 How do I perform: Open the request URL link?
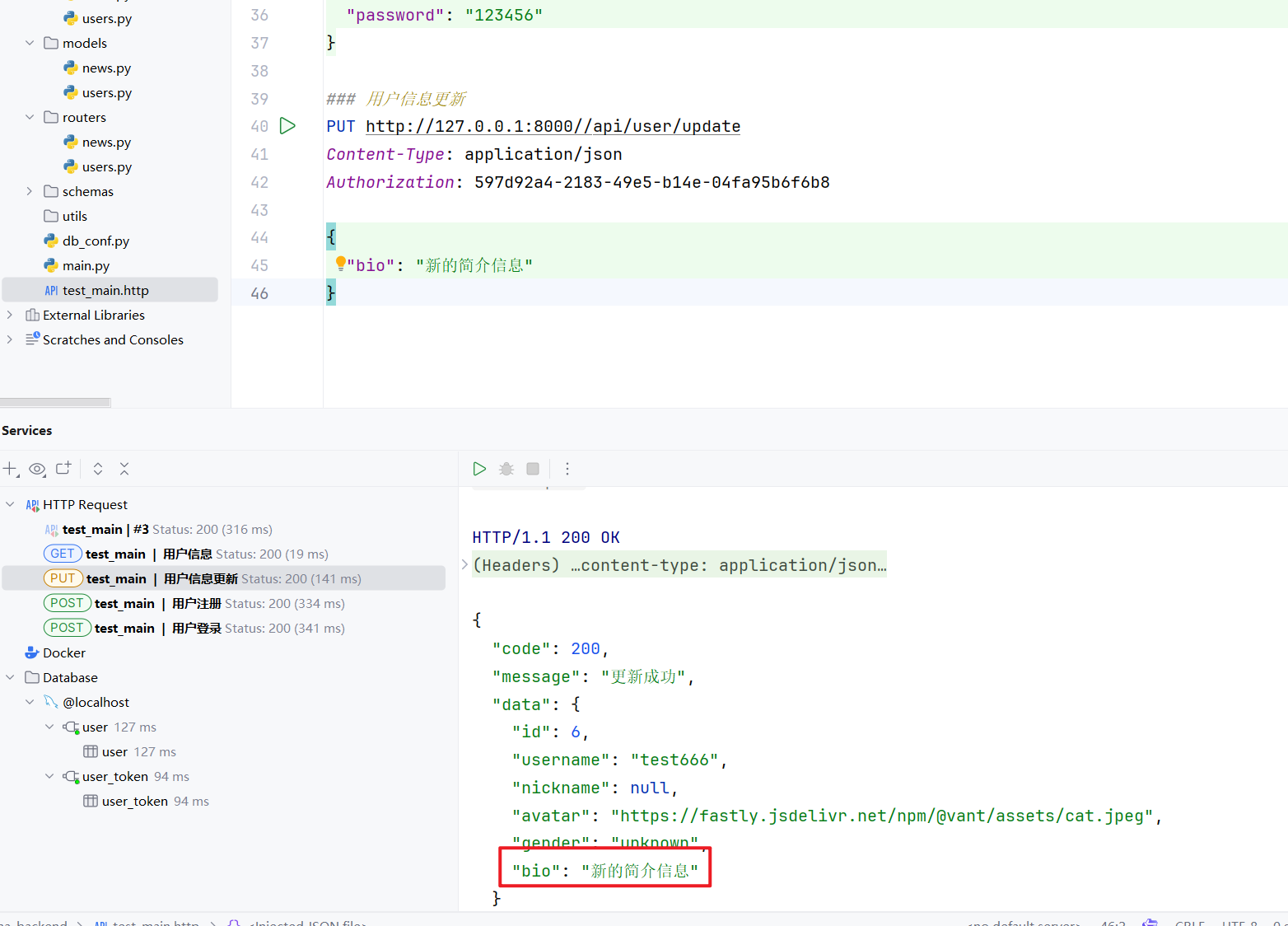coord(553,126)
